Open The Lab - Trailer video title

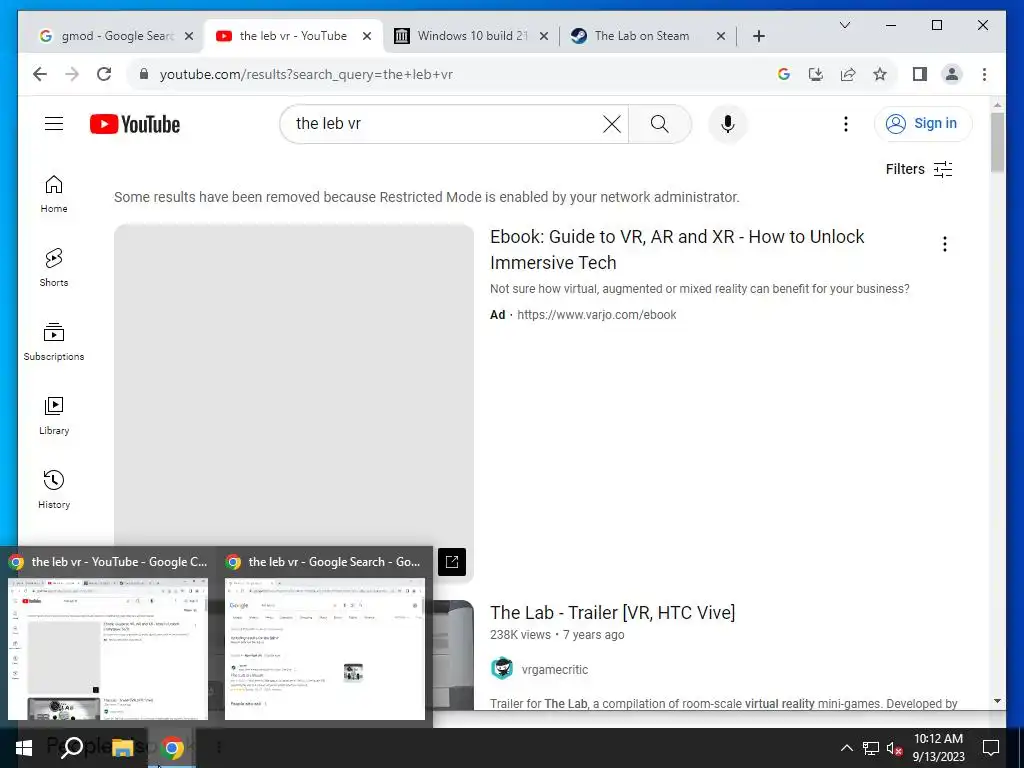(x=612, y=613)
